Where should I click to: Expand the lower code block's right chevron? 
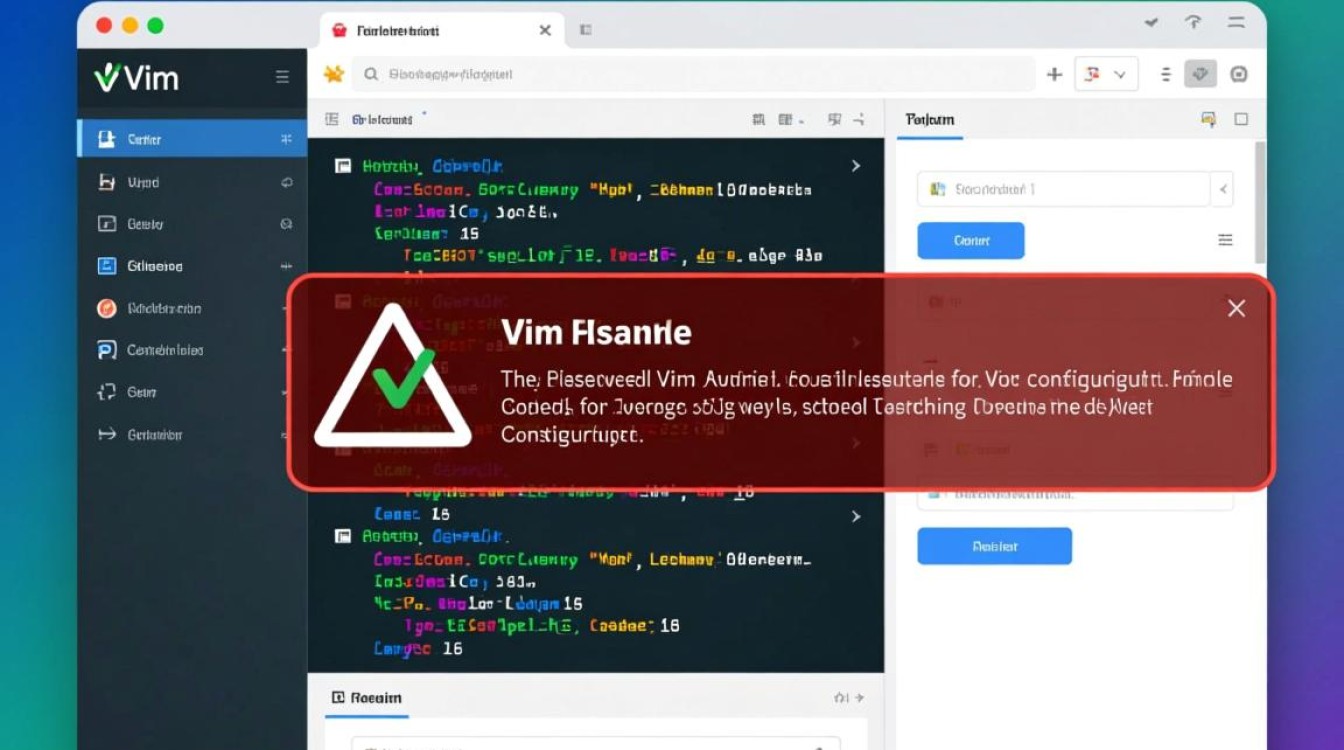(x=856, y=516)
